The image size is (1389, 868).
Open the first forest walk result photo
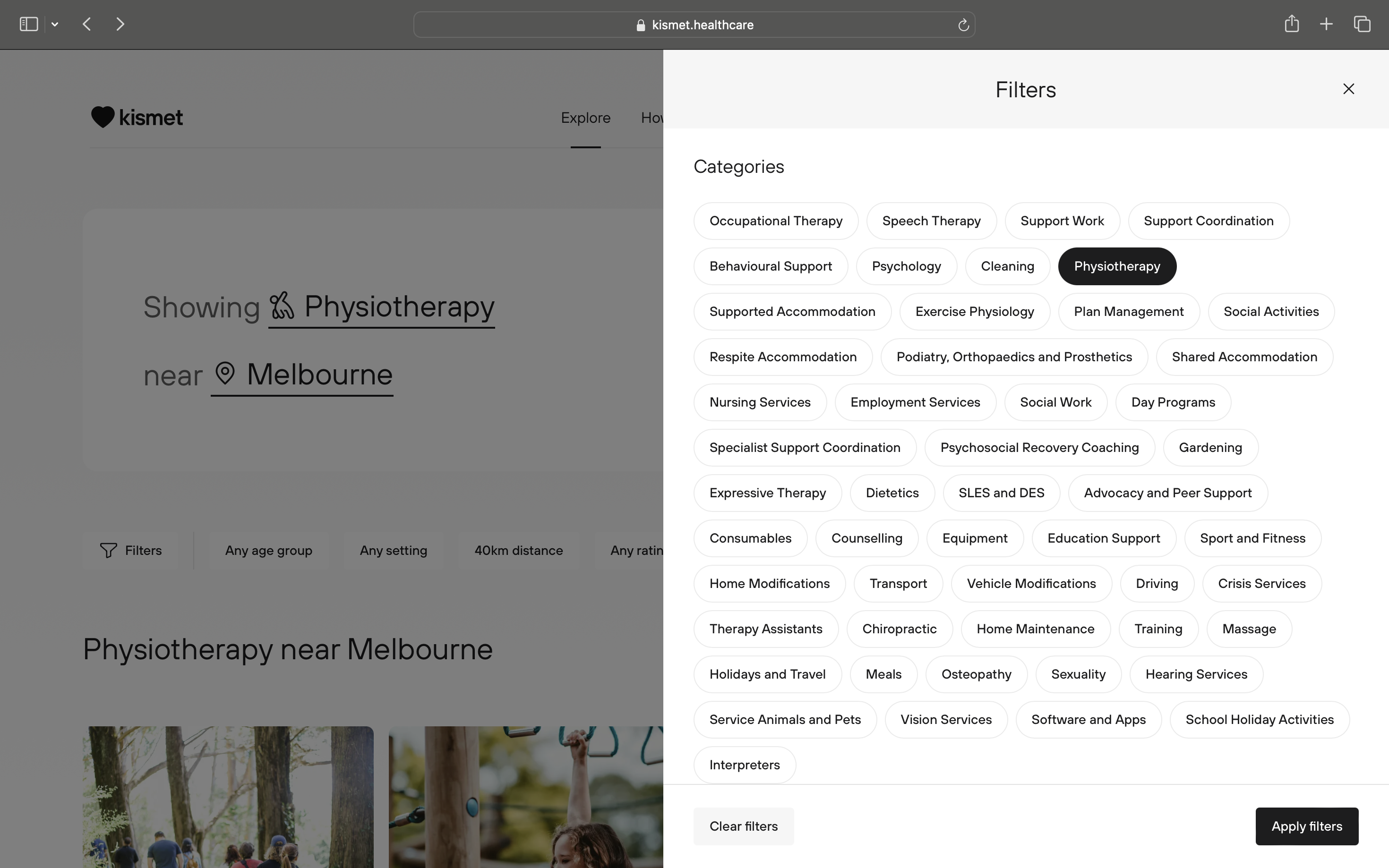[x=228, y=797]
